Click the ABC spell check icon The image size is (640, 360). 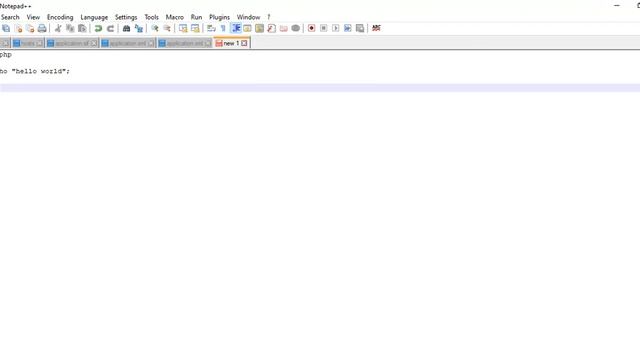coord(376,28)
